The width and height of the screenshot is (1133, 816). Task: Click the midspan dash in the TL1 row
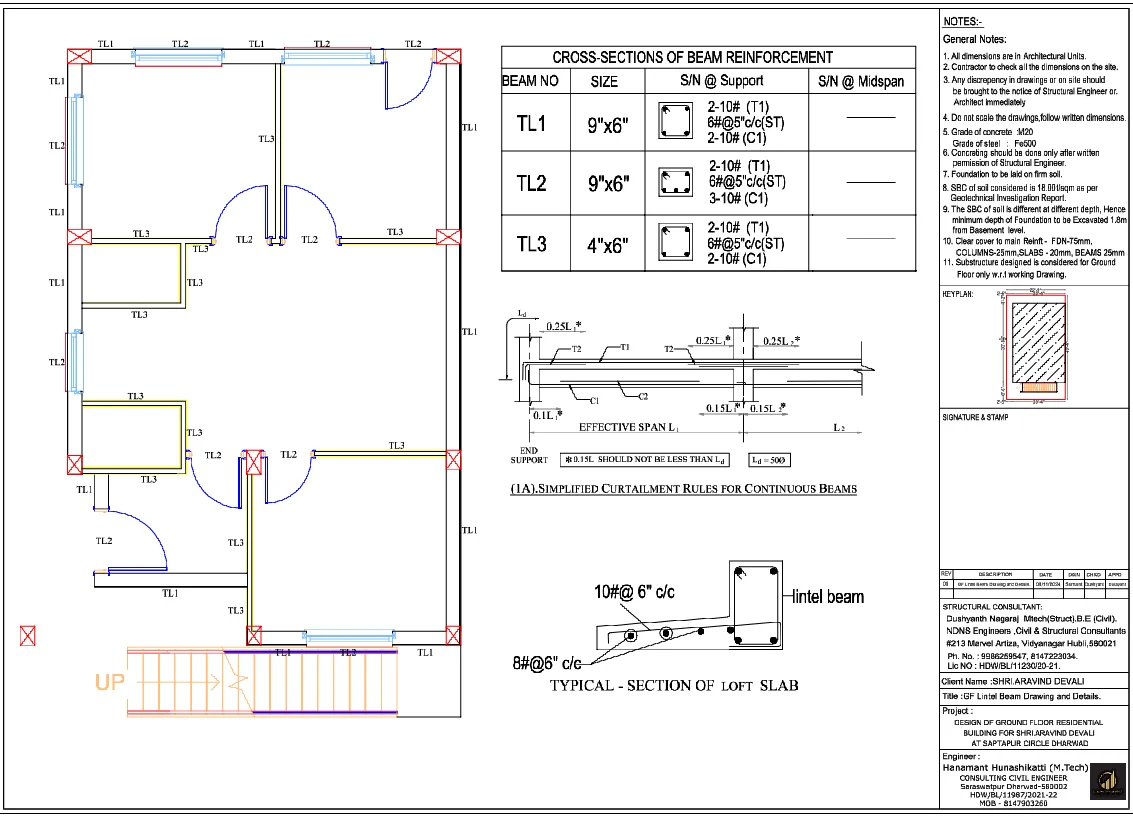click(x=870, y=117)
